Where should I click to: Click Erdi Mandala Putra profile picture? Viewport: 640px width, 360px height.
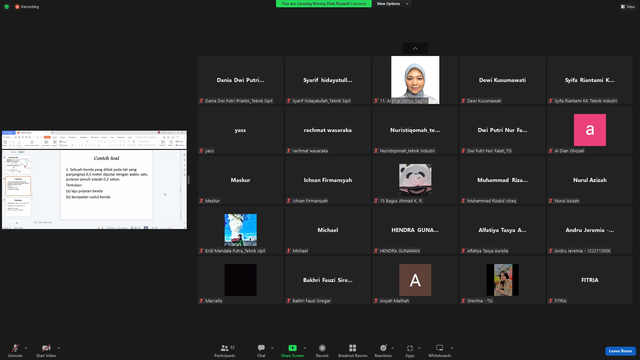(240, 230)
